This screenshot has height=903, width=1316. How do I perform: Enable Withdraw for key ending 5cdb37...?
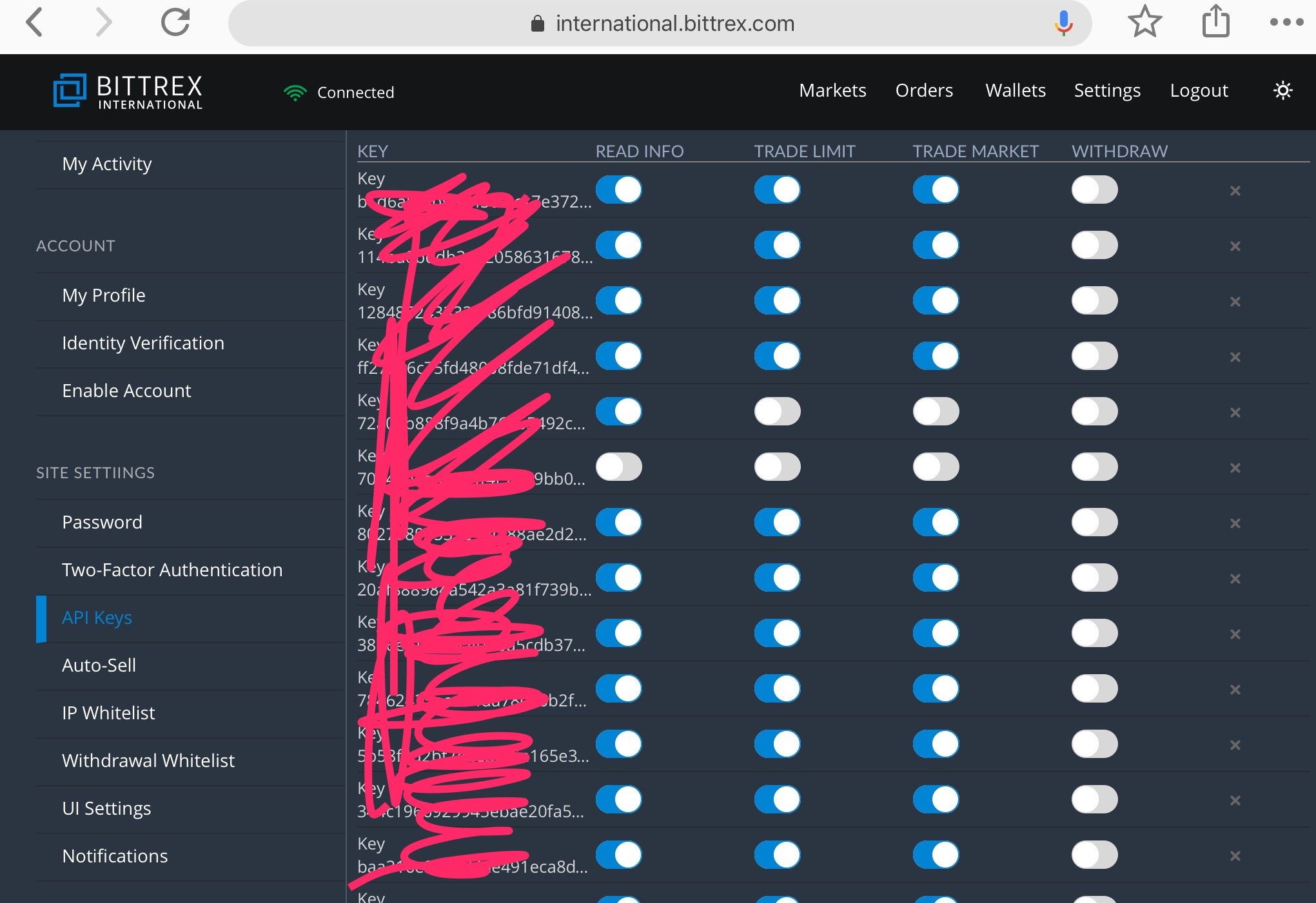pyautogui.click(x=1095, y=633)
